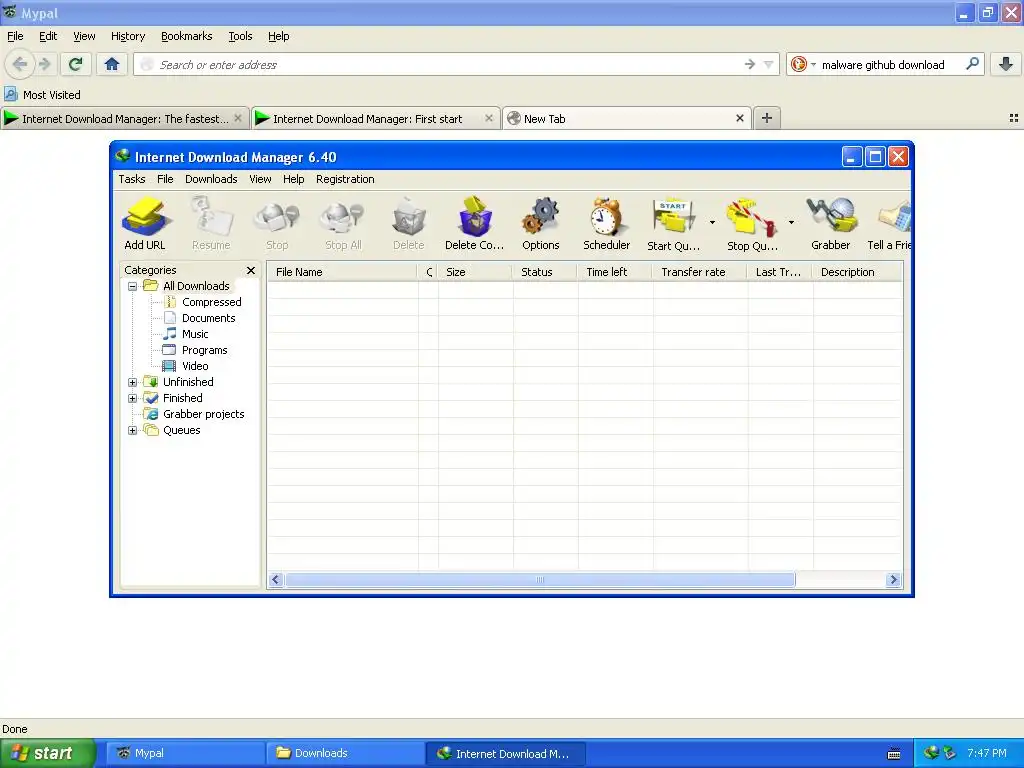Click Mypal home icon
The height and width of the screenshot is (768, 1024).
pyautogui.click(x=112, y=64)
